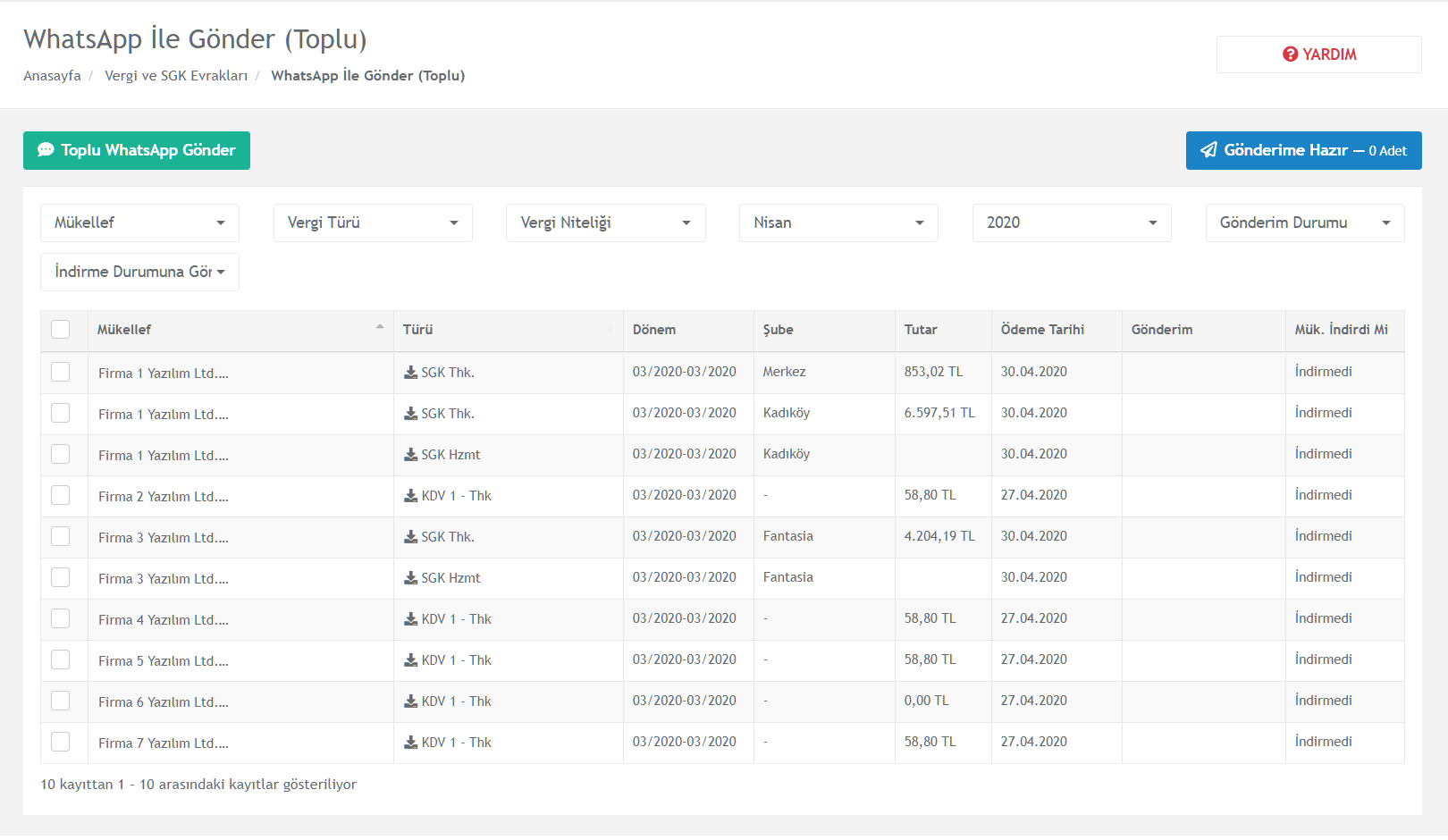1448x840 pixels.
Task: Check the Firma 1 Kadıköy 6.597,51 TL checkbox
Action: pyautogui.click(x=61, y=413)
